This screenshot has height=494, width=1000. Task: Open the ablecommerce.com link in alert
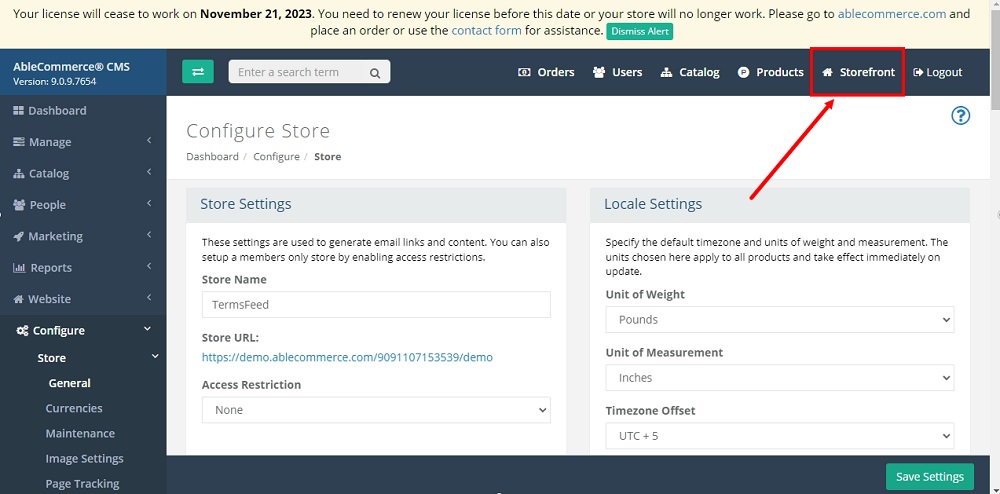click(892, 13)
